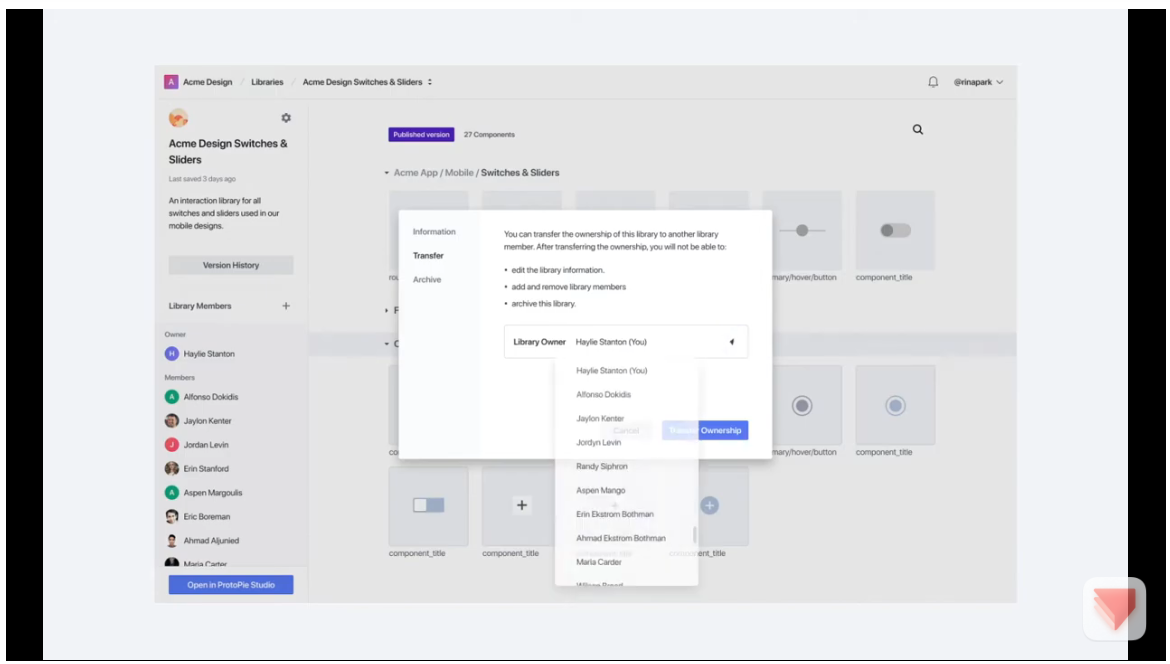The height and width of the screenshot is (664, 1170).
Task: Click Alfonso Dokidis's green avatar in the sidebar
Action: click(x=172, y=397)
